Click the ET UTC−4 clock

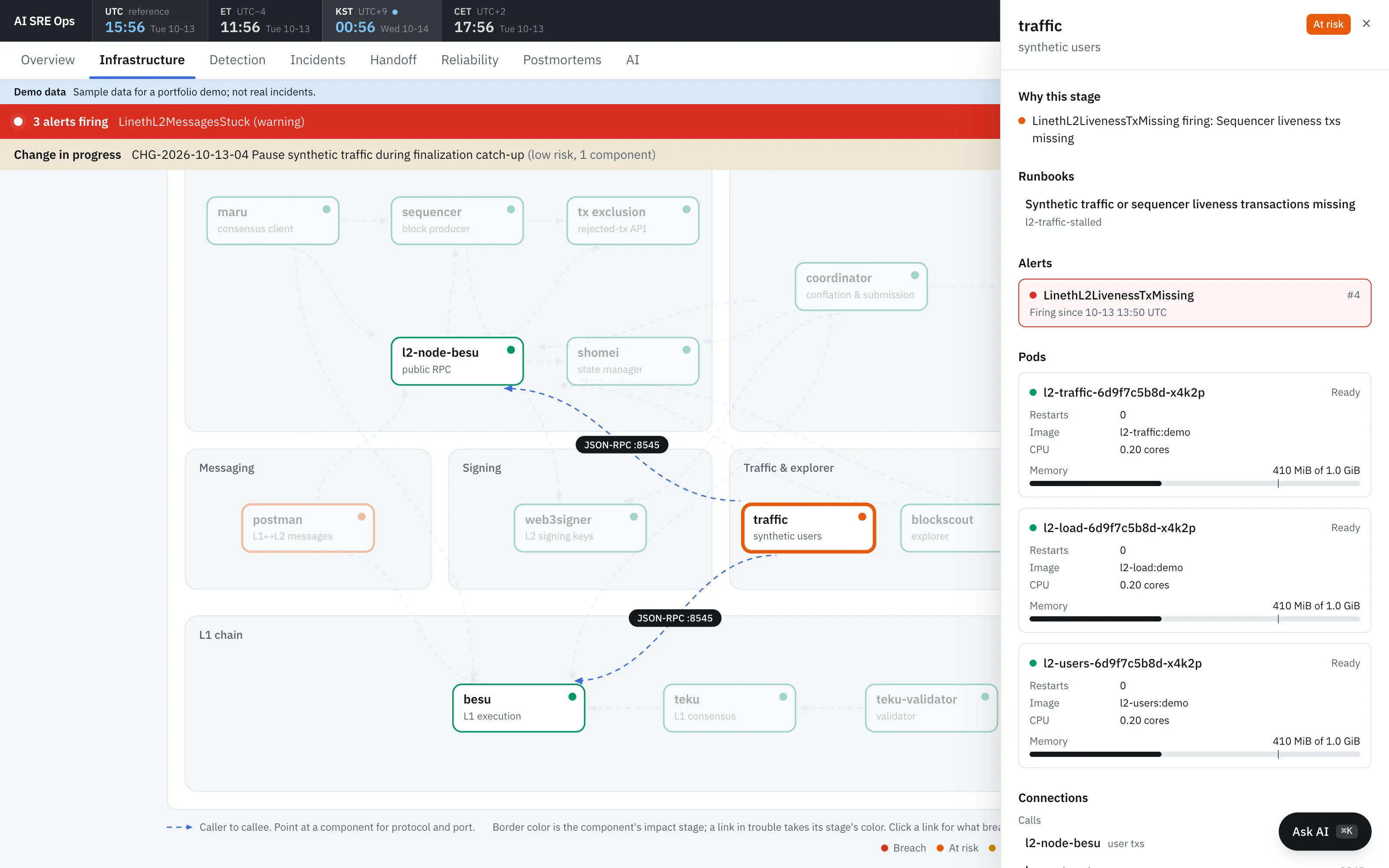coord(265,21)
